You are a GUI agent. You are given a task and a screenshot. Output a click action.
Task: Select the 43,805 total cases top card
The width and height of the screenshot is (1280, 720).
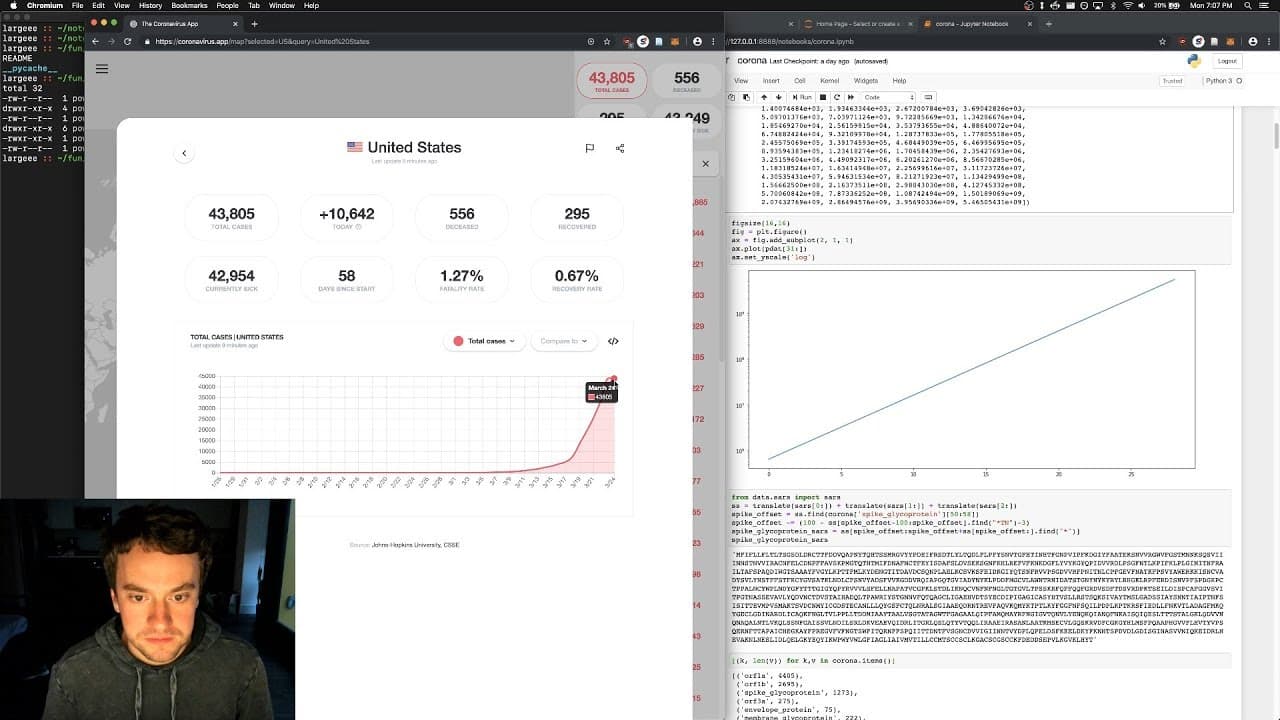coord(611,80)
